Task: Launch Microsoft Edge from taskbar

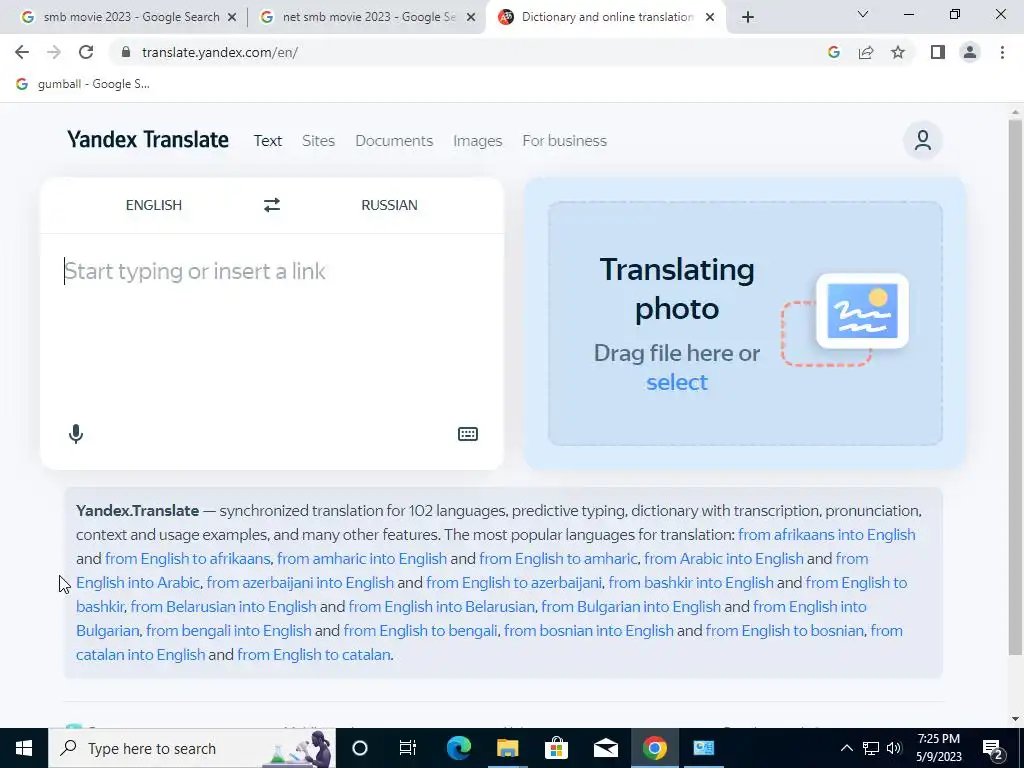Action: 458,748
